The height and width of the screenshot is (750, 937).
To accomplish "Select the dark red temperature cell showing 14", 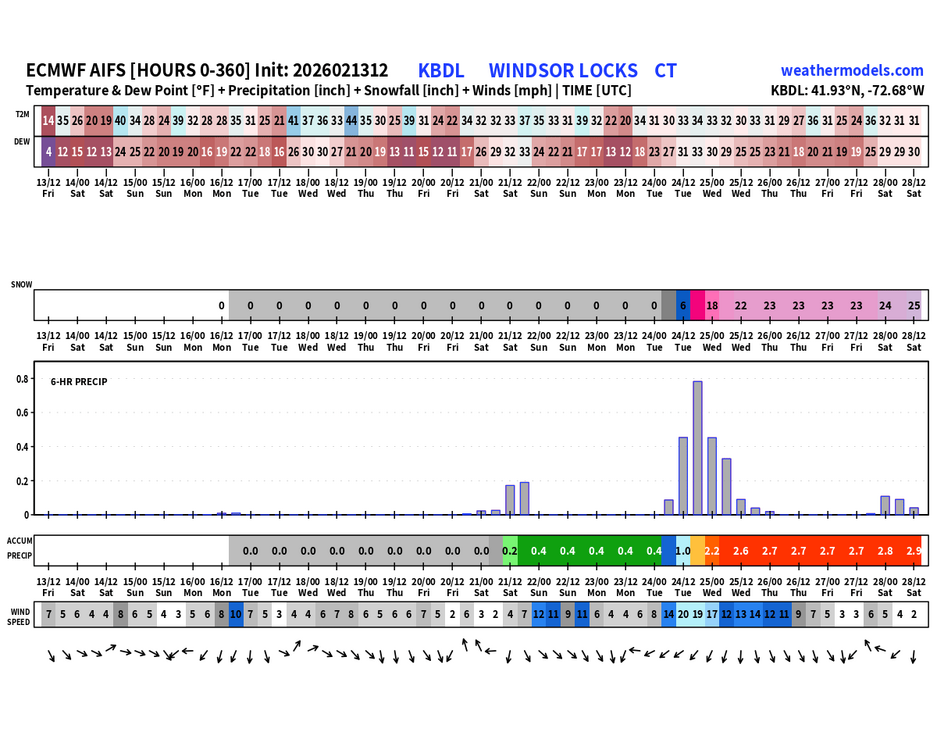I will [x=49, y=120].
